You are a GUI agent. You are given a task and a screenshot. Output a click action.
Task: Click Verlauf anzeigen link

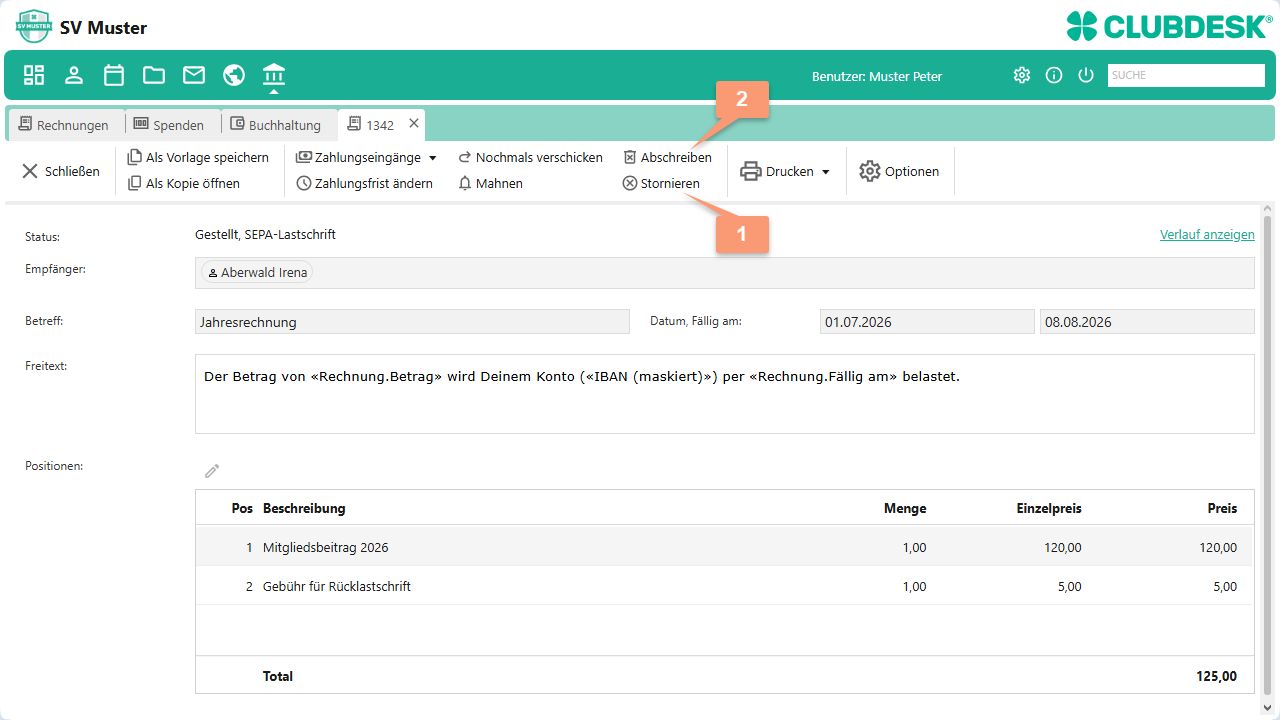click(1207, 234)
